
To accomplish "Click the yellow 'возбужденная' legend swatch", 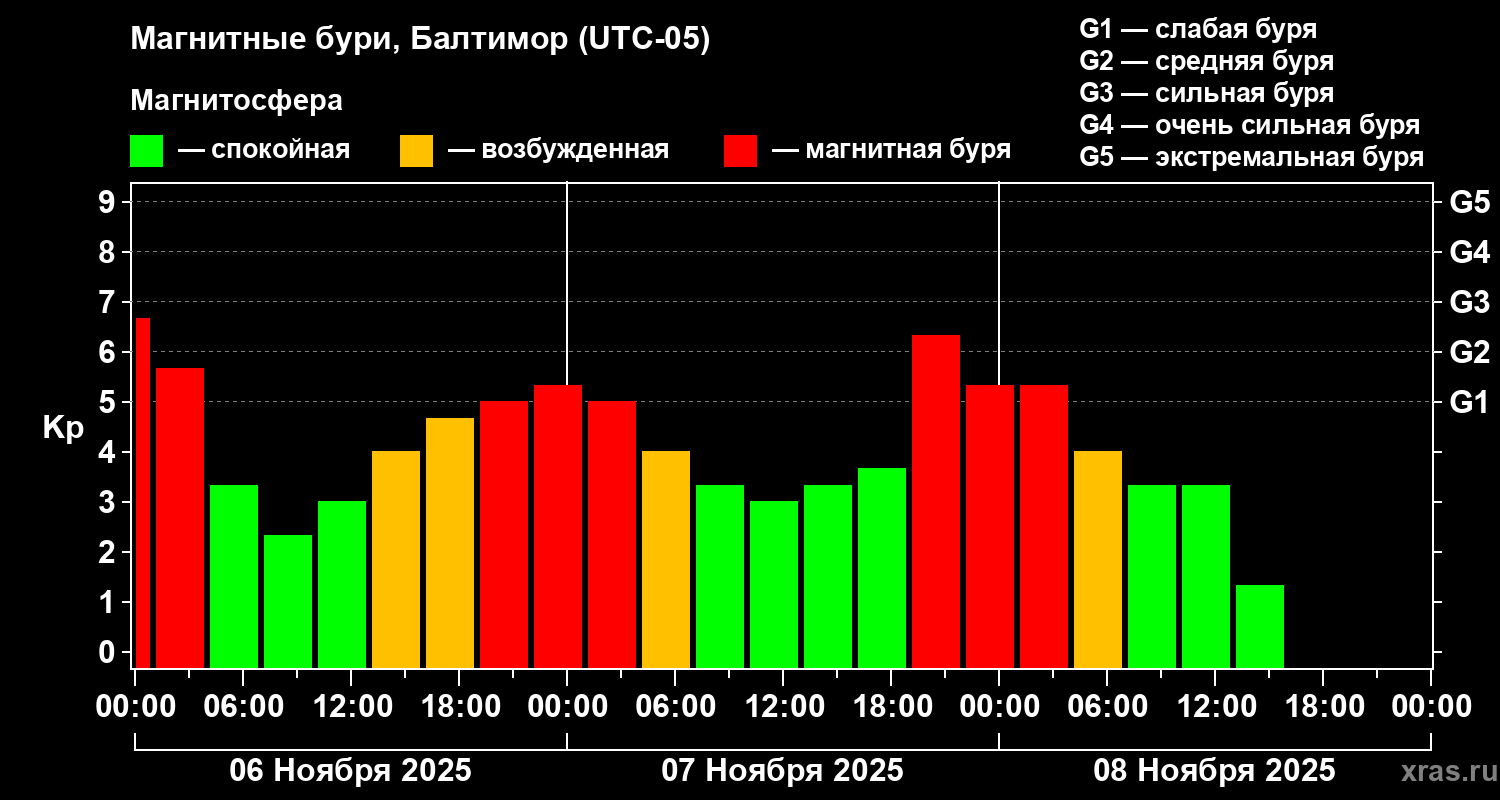I will [x=416, y=151].
